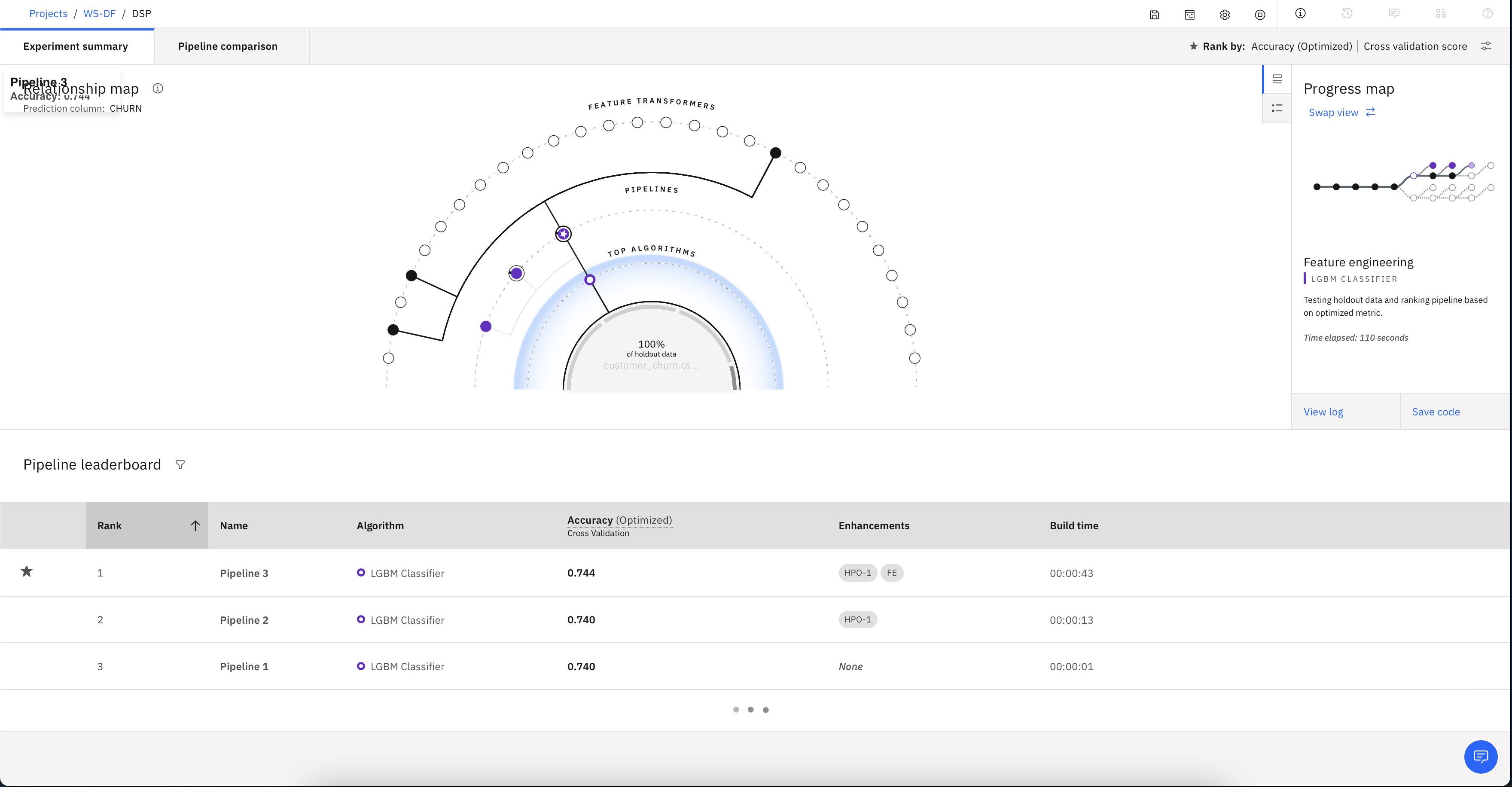Click the data/binary assets icon in top bar
The image size is (1512, 787).
[1441, 13]
